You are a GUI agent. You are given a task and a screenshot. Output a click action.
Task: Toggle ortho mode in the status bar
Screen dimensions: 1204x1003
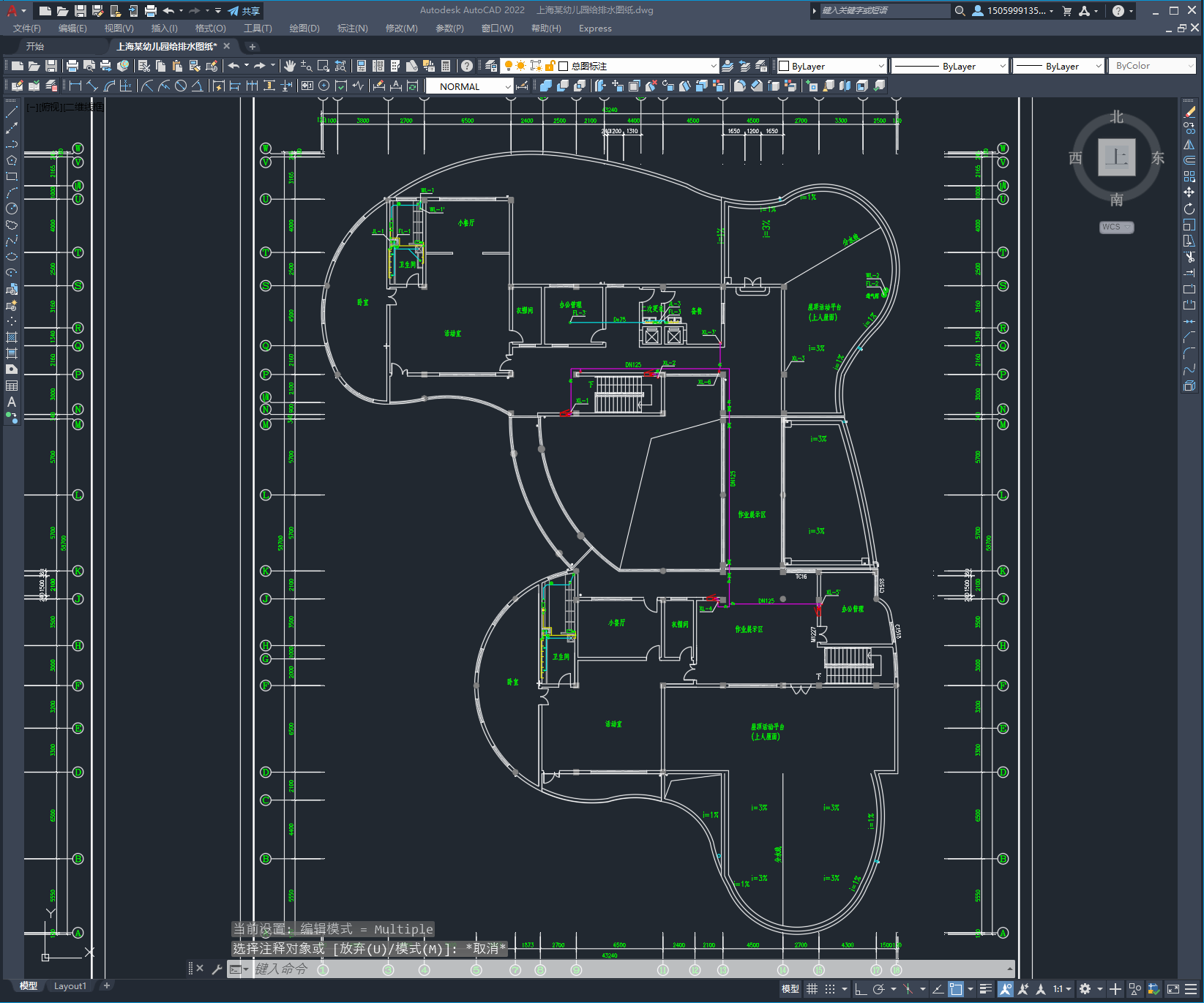[861, 989]
